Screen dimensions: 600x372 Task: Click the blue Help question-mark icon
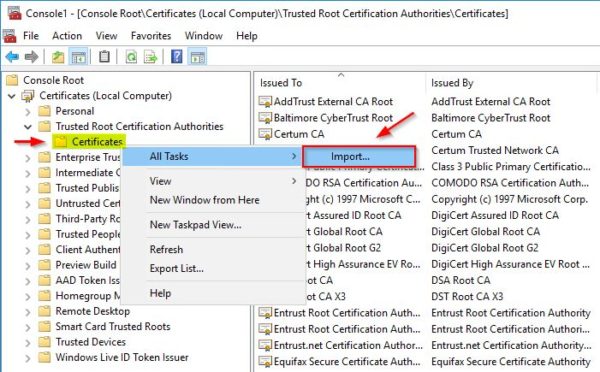(x=176, y=57)
